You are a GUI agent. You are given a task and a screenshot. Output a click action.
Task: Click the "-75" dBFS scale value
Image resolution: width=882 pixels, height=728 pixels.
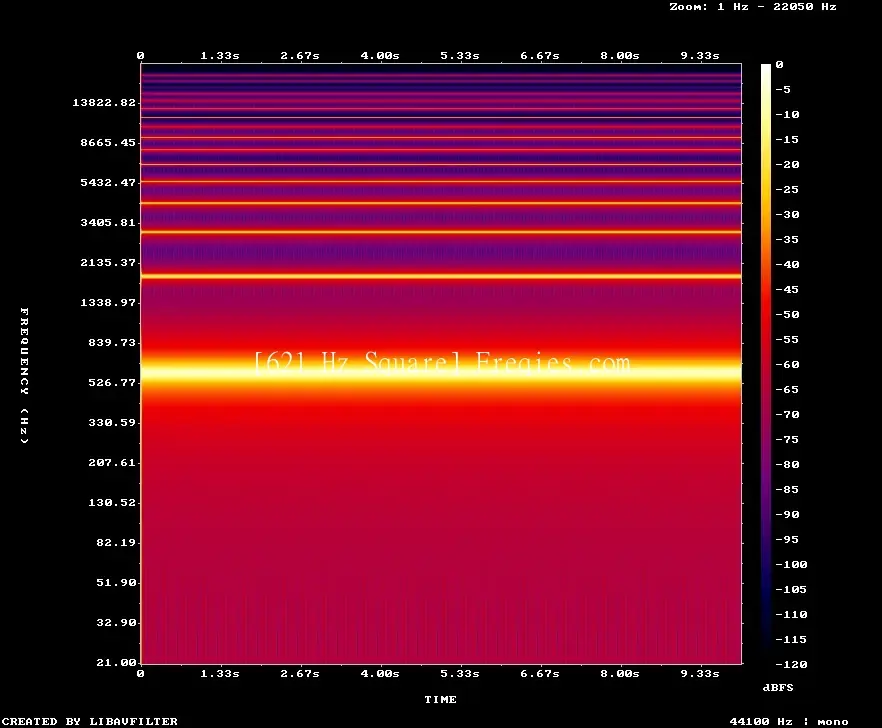click(787, 439)
